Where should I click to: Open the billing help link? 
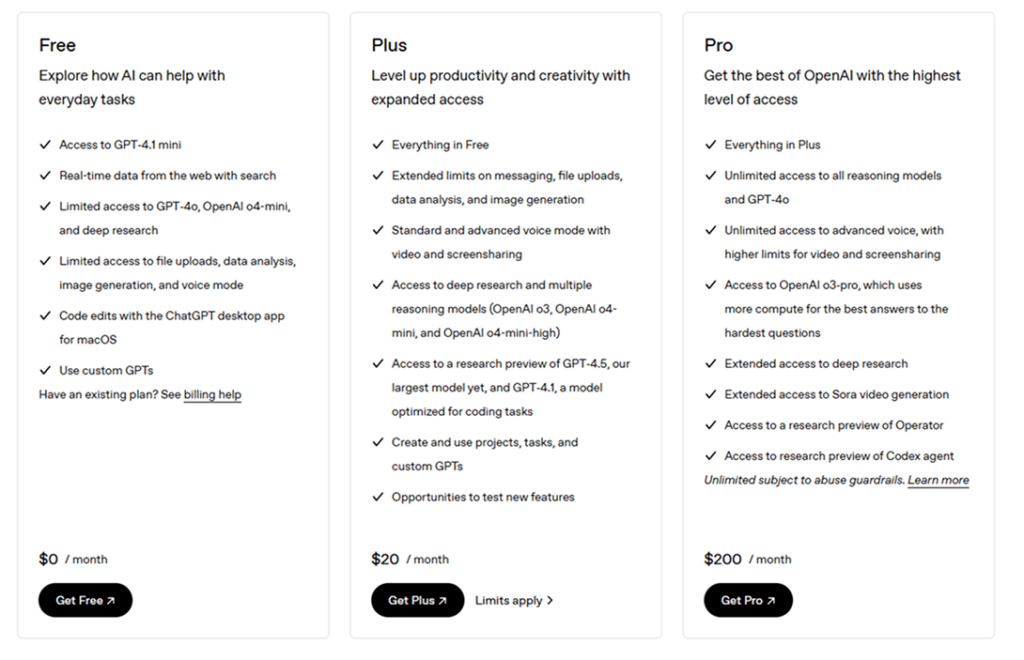(x=212, y=395)
